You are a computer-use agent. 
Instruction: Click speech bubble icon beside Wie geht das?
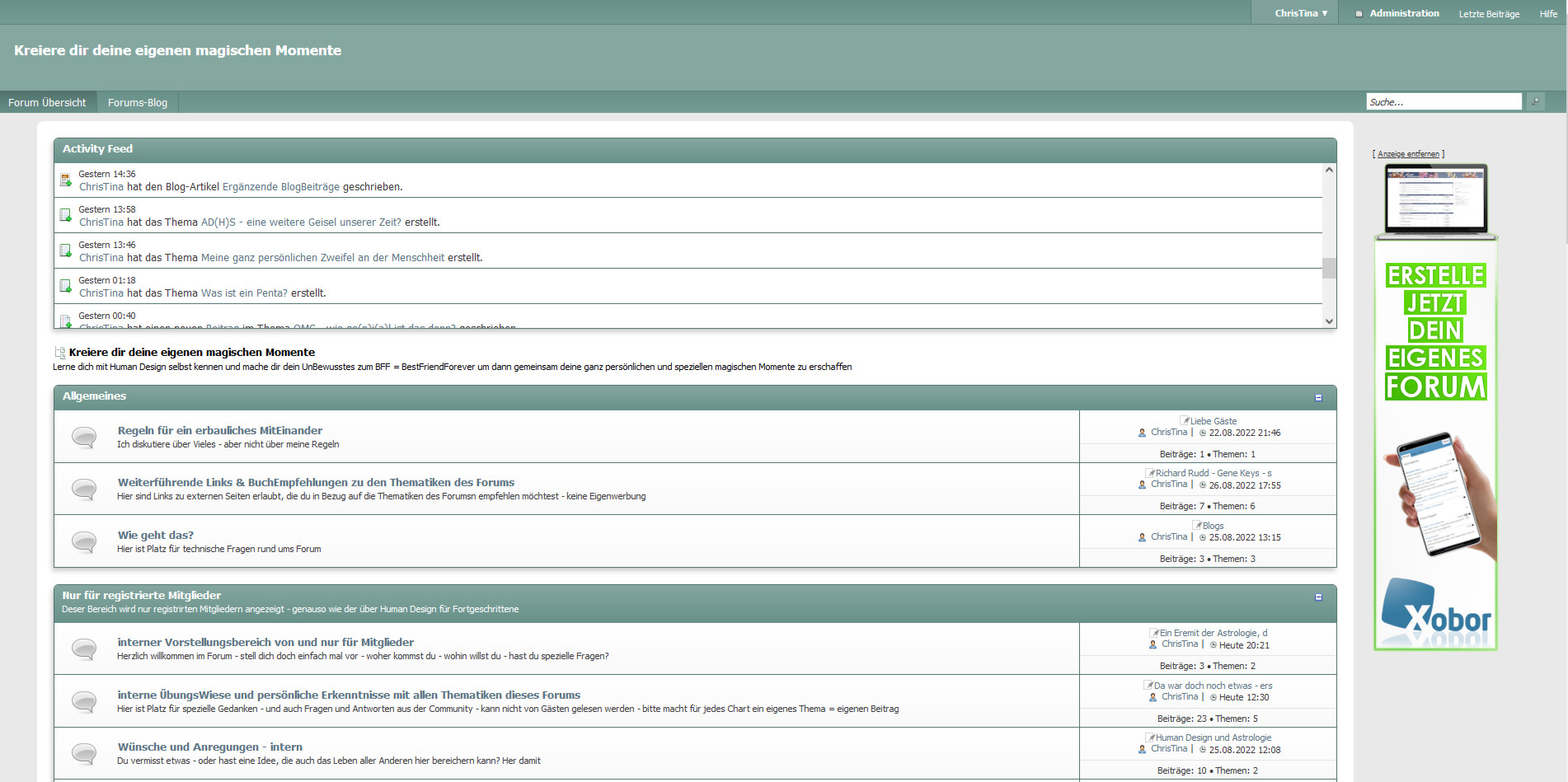[x=84, y=541]
